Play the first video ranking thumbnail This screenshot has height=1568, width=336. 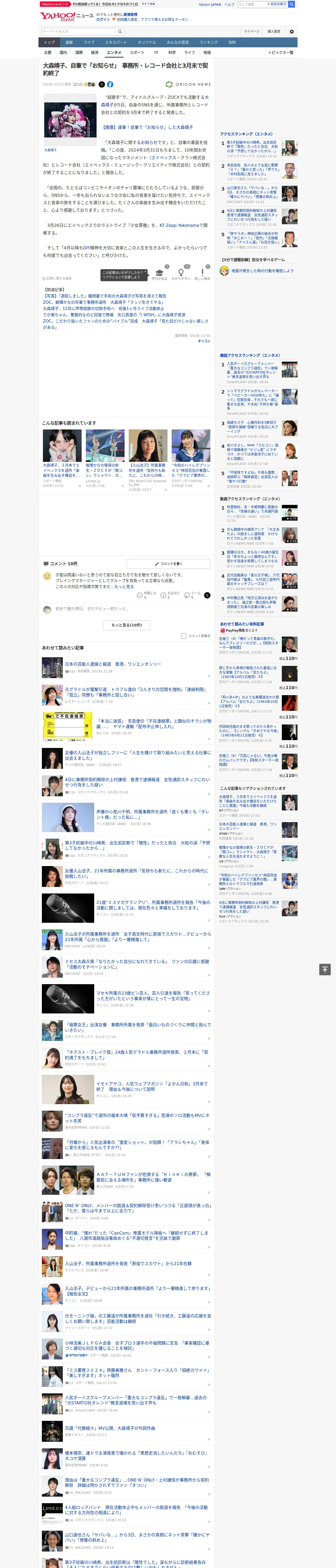289,512
